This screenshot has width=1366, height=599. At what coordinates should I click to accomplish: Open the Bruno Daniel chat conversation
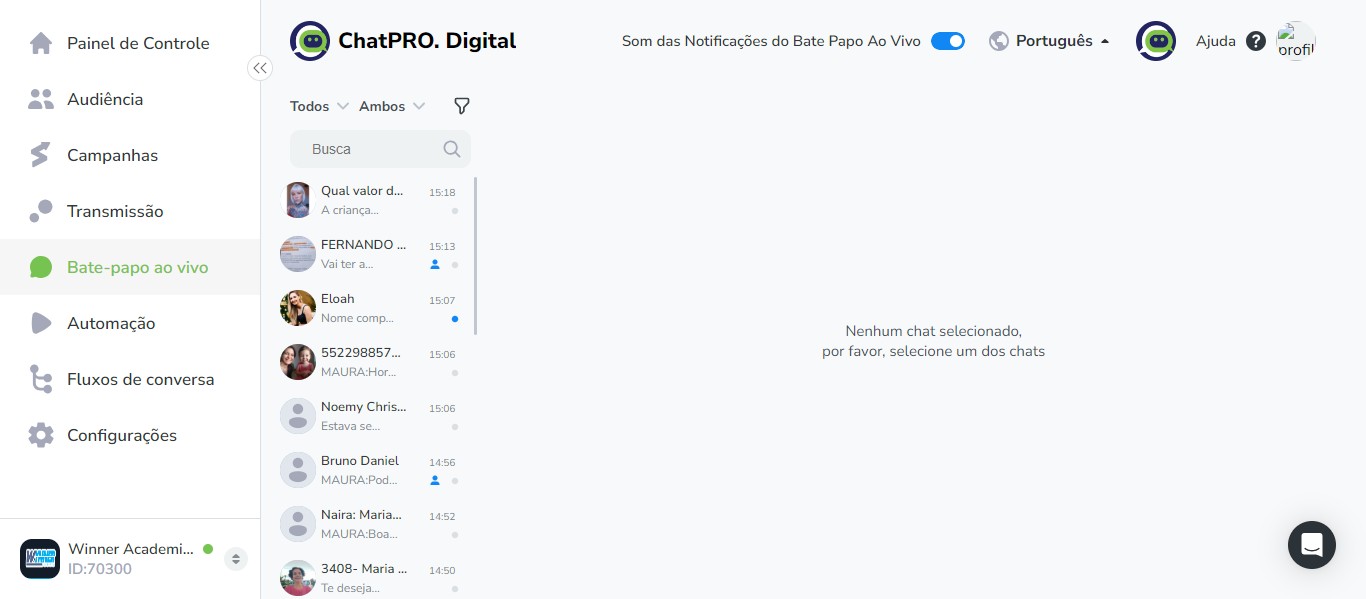[368, 470]
